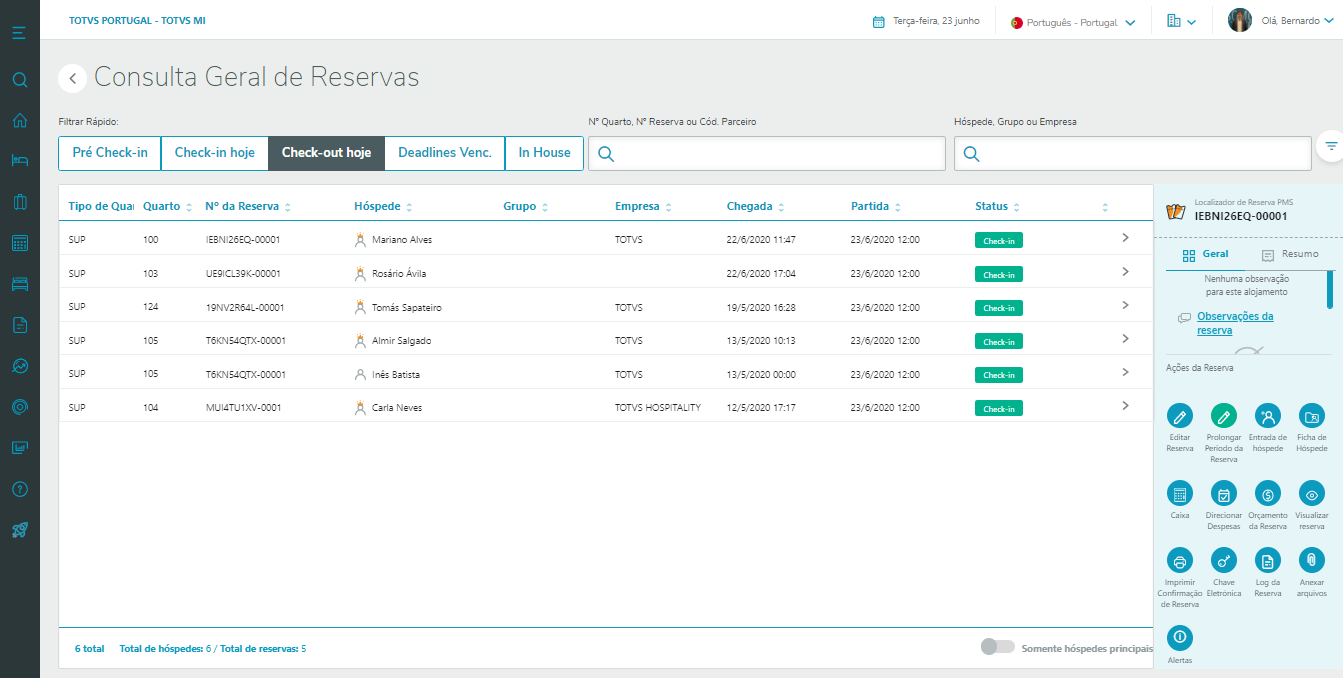1343x678 pixels.
Task: Open Prolongar Período da Reserva action
Action: tap(1224, 416)
